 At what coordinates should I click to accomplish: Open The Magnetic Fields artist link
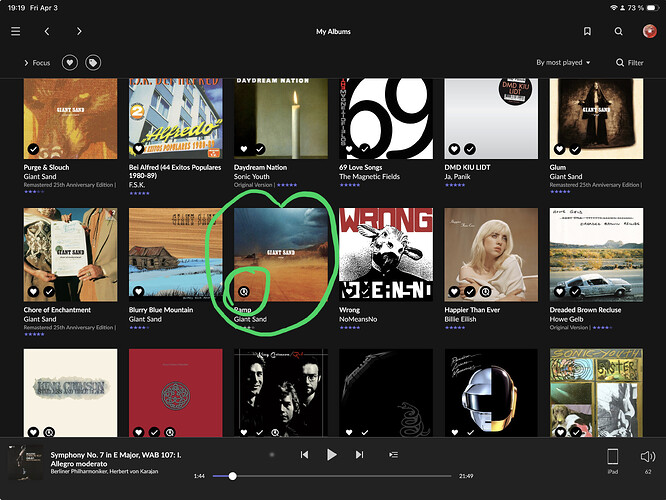[x=369, y=176]
